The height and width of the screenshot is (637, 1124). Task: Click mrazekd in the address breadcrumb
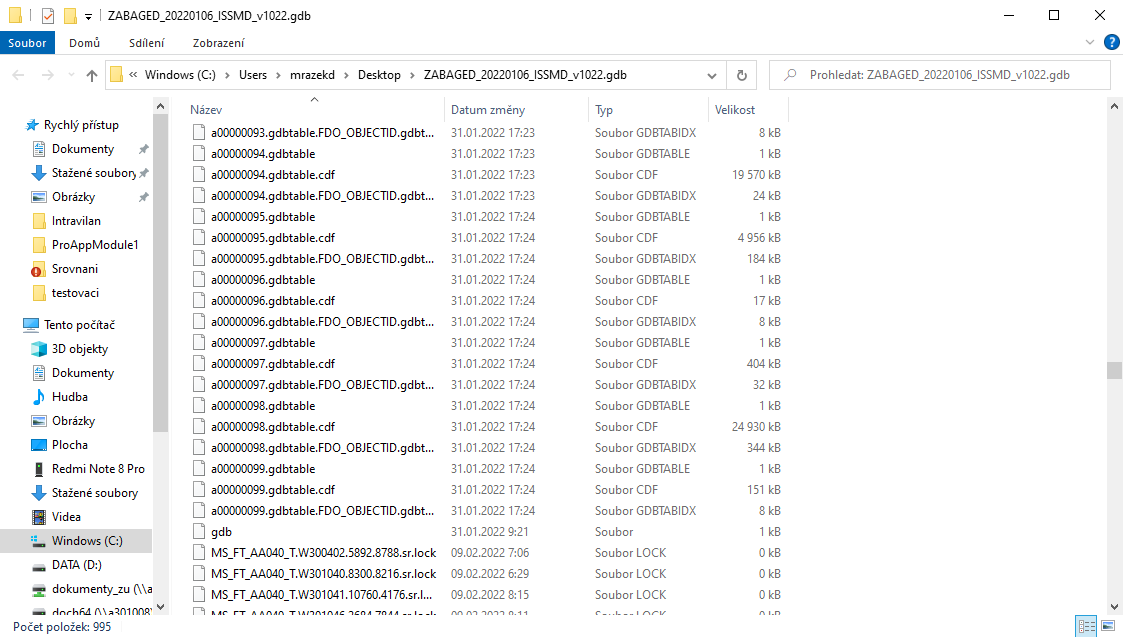(312, 75)
